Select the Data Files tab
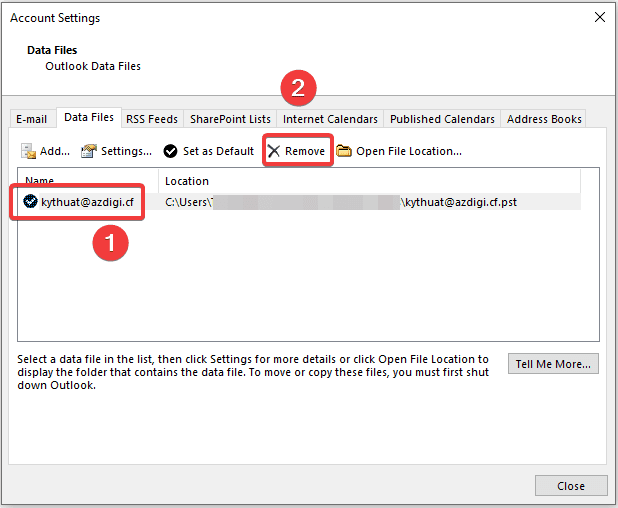 click(x=89, y=118)
